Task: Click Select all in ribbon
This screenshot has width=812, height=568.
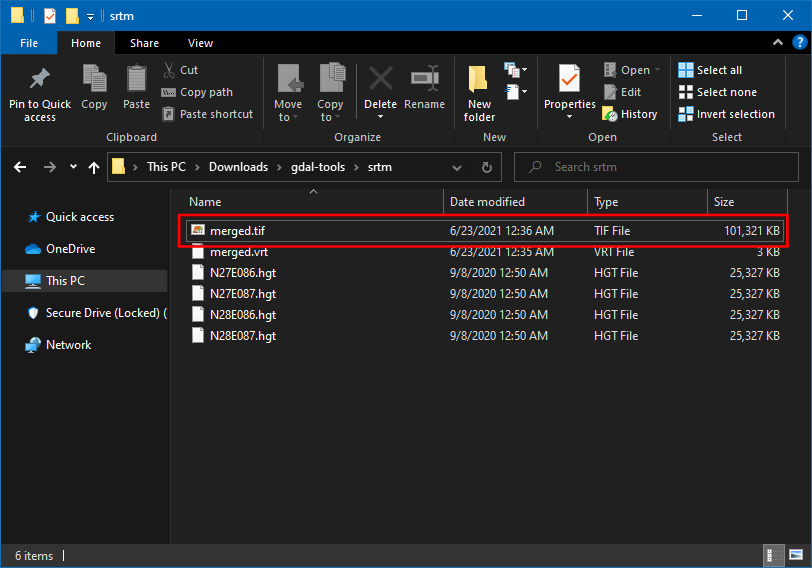Action: coord(718,70)
